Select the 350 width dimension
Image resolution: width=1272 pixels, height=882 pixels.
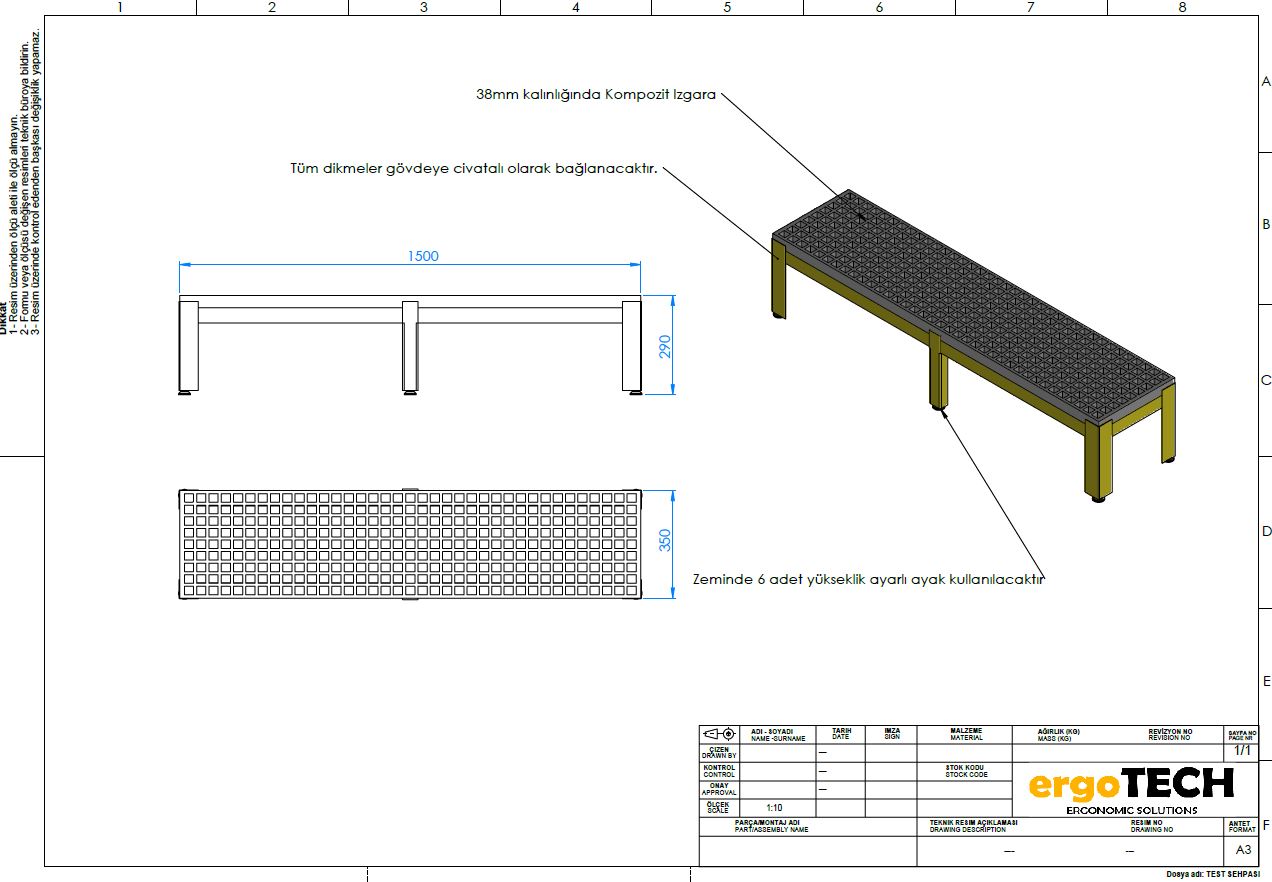[665, 540]
